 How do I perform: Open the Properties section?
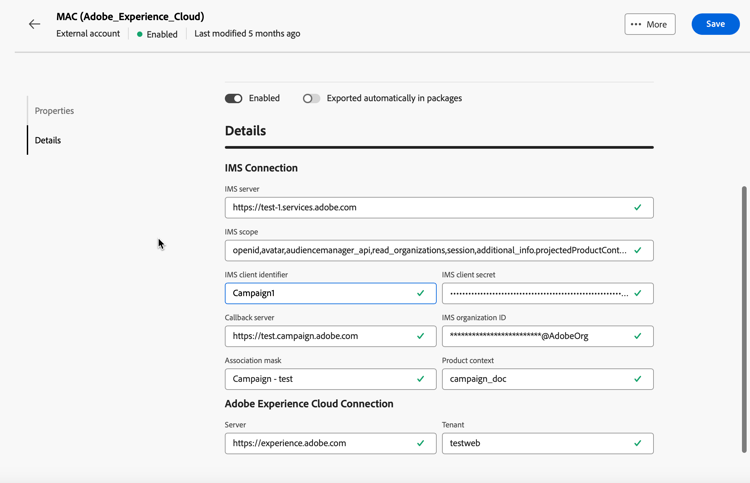(54, 111)
